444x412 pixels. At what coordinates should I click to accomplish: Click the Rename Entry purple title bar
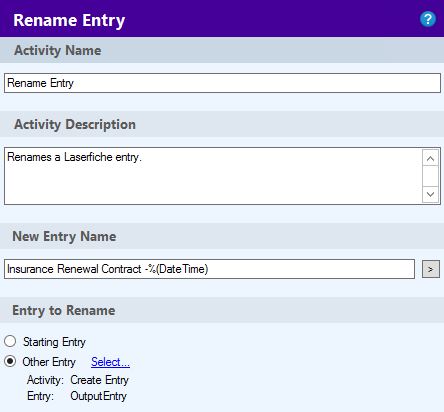click(x=222, y=19)
